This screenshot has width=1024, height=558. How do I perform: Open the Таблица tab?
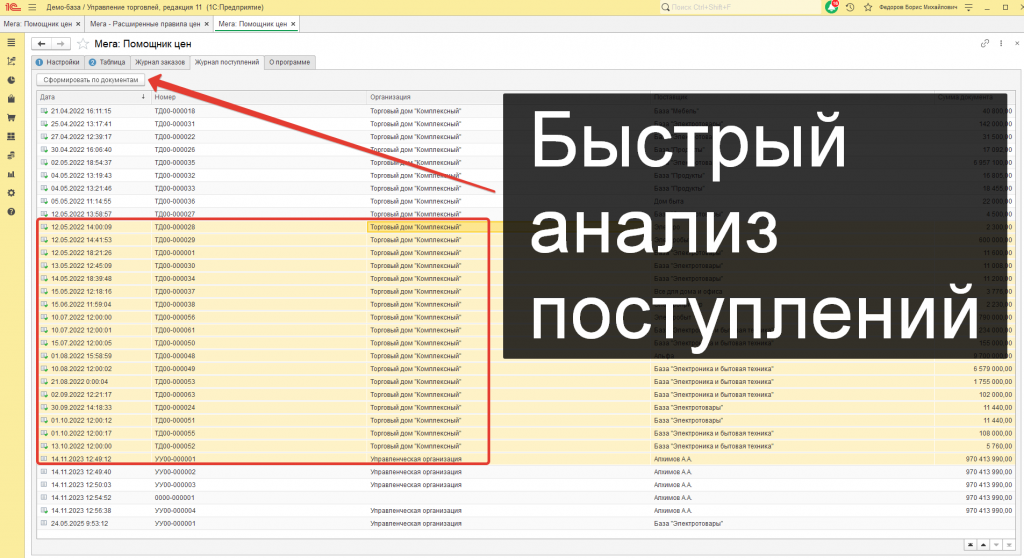click(107, 62)
